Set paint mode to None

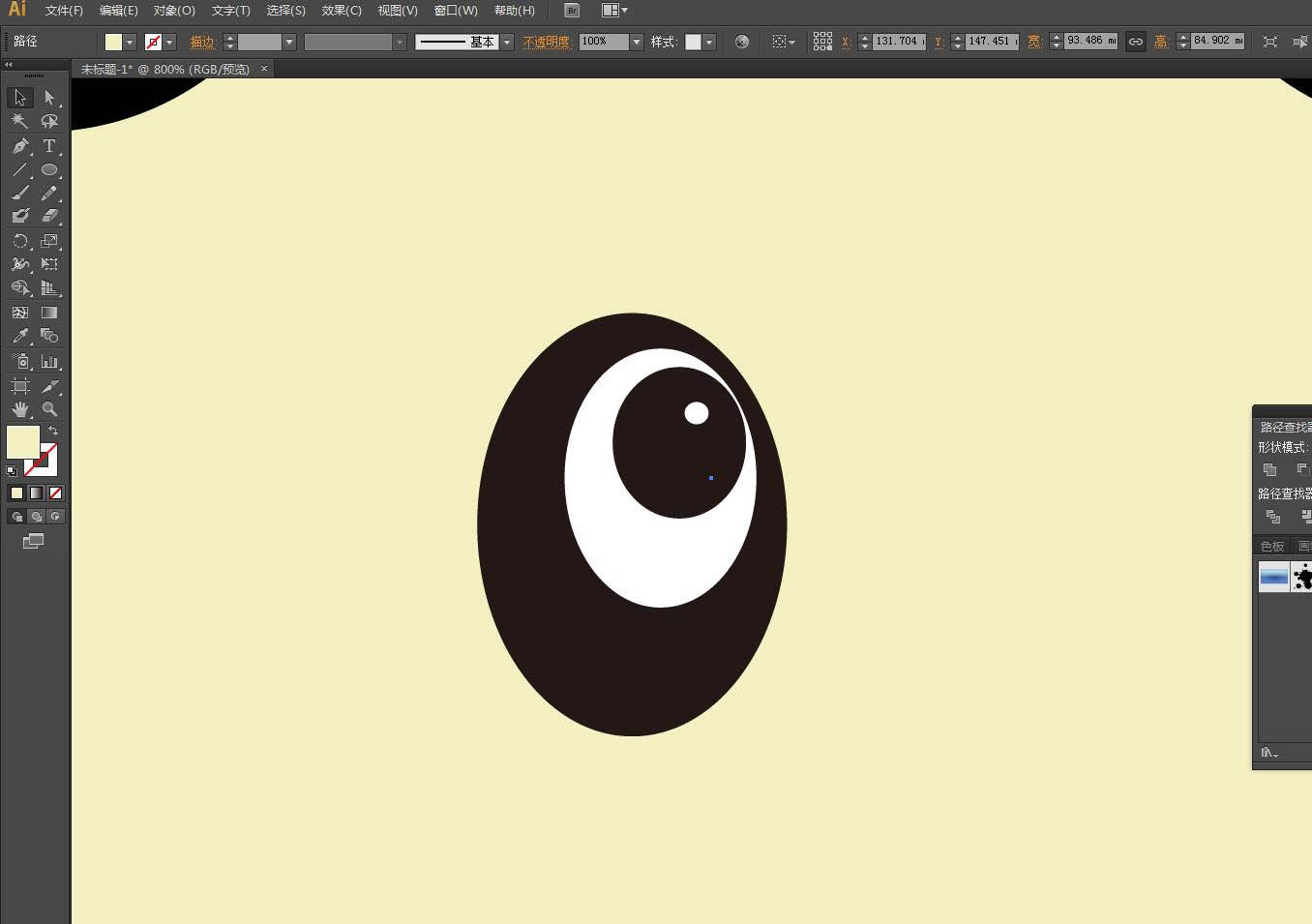55,493
